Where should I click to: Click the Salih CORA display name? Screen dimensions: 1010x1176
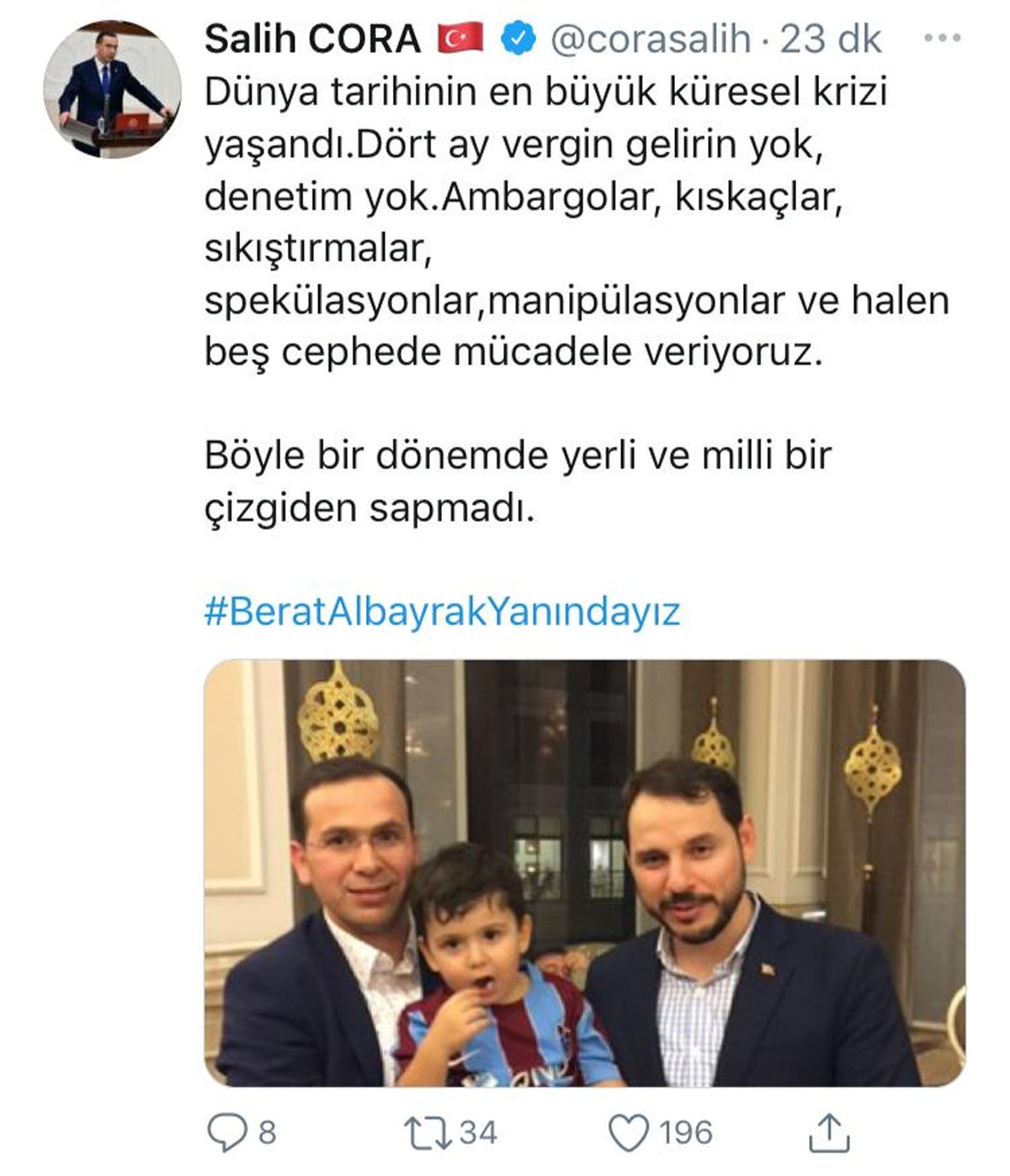coord(312,39)
